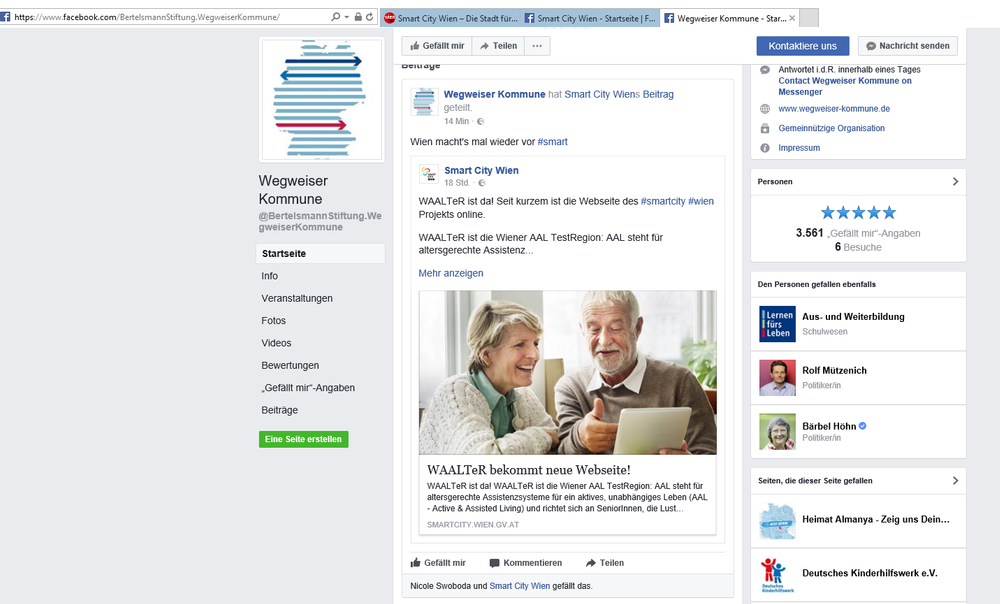Click the Kontaktiere uns button

(x=802, y=46)
